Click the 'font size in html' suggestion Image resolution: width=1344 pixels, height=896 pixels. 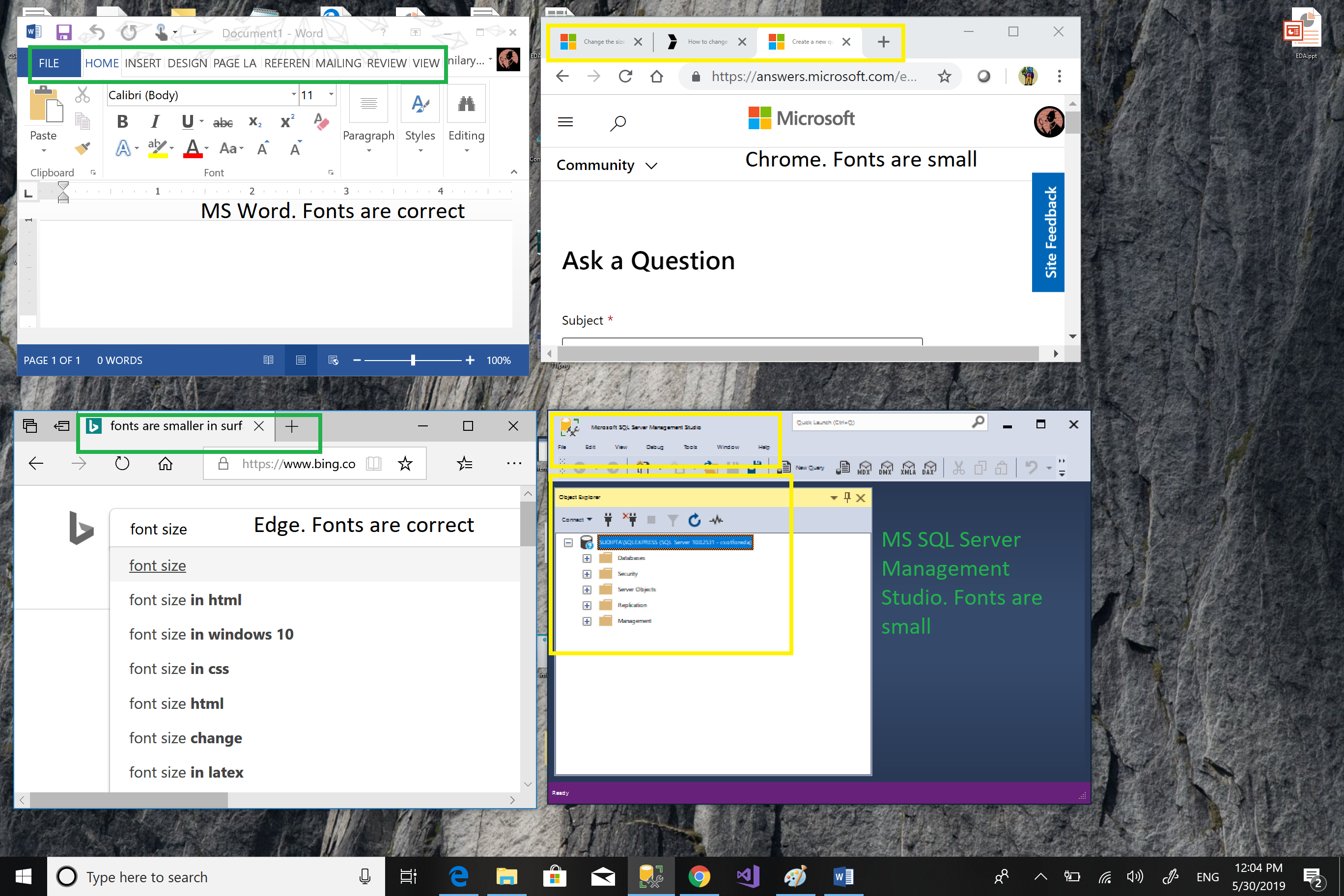[x=185, y=599]
